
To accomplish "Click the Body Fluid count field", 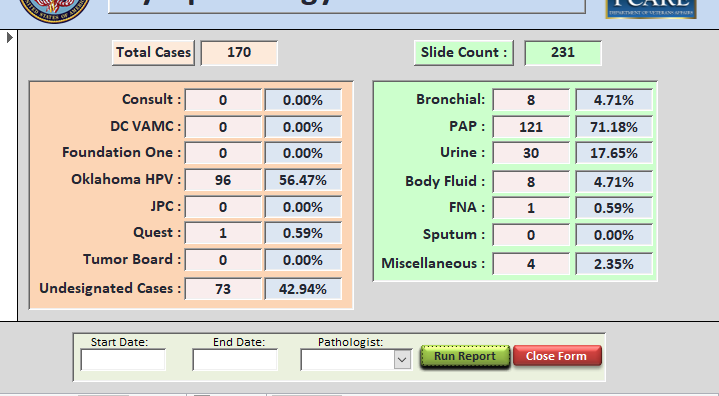I will (x=531, y=182).
